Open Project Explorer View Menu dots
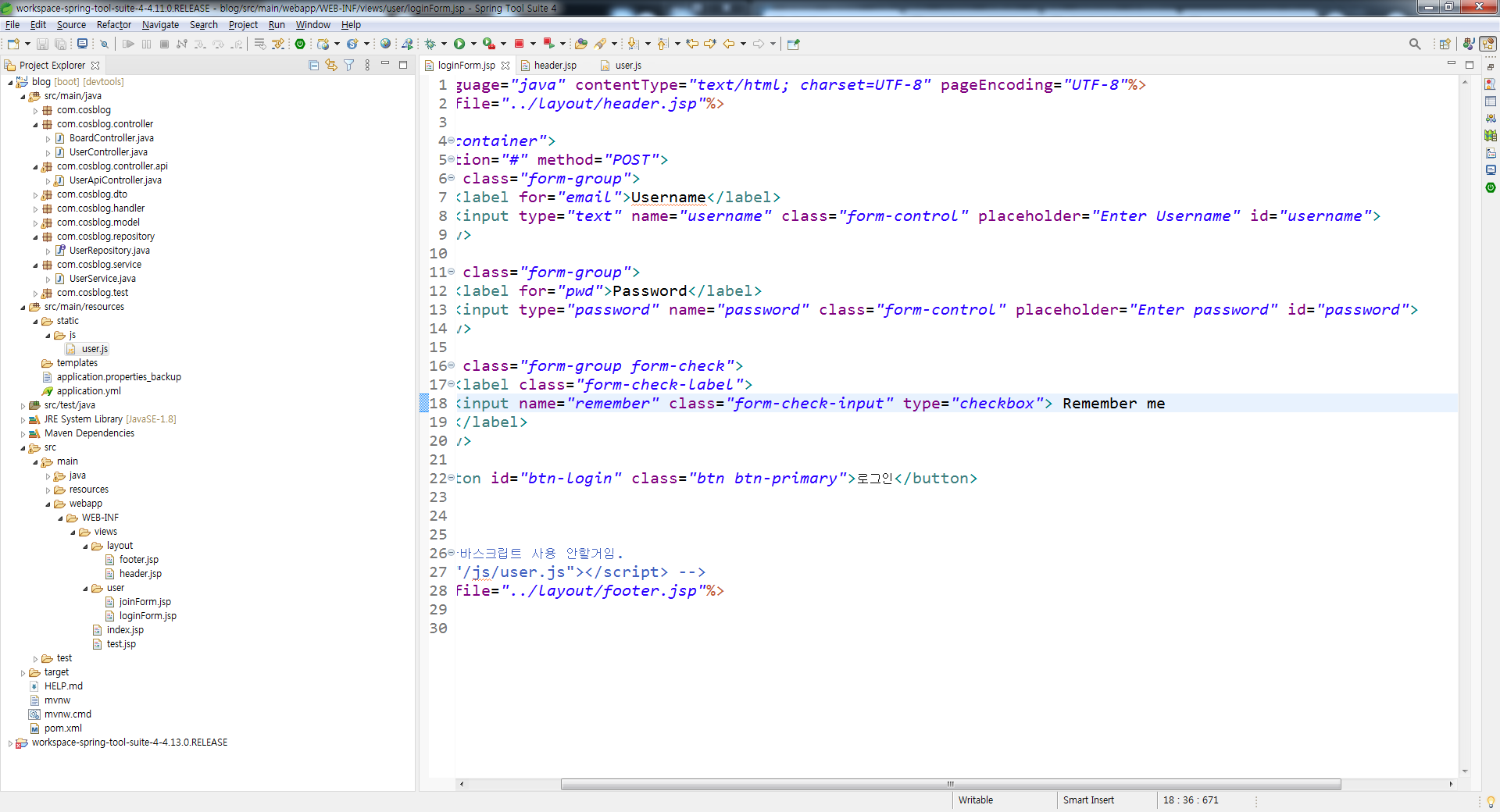 pyautogui.click(x=367, y=66)
